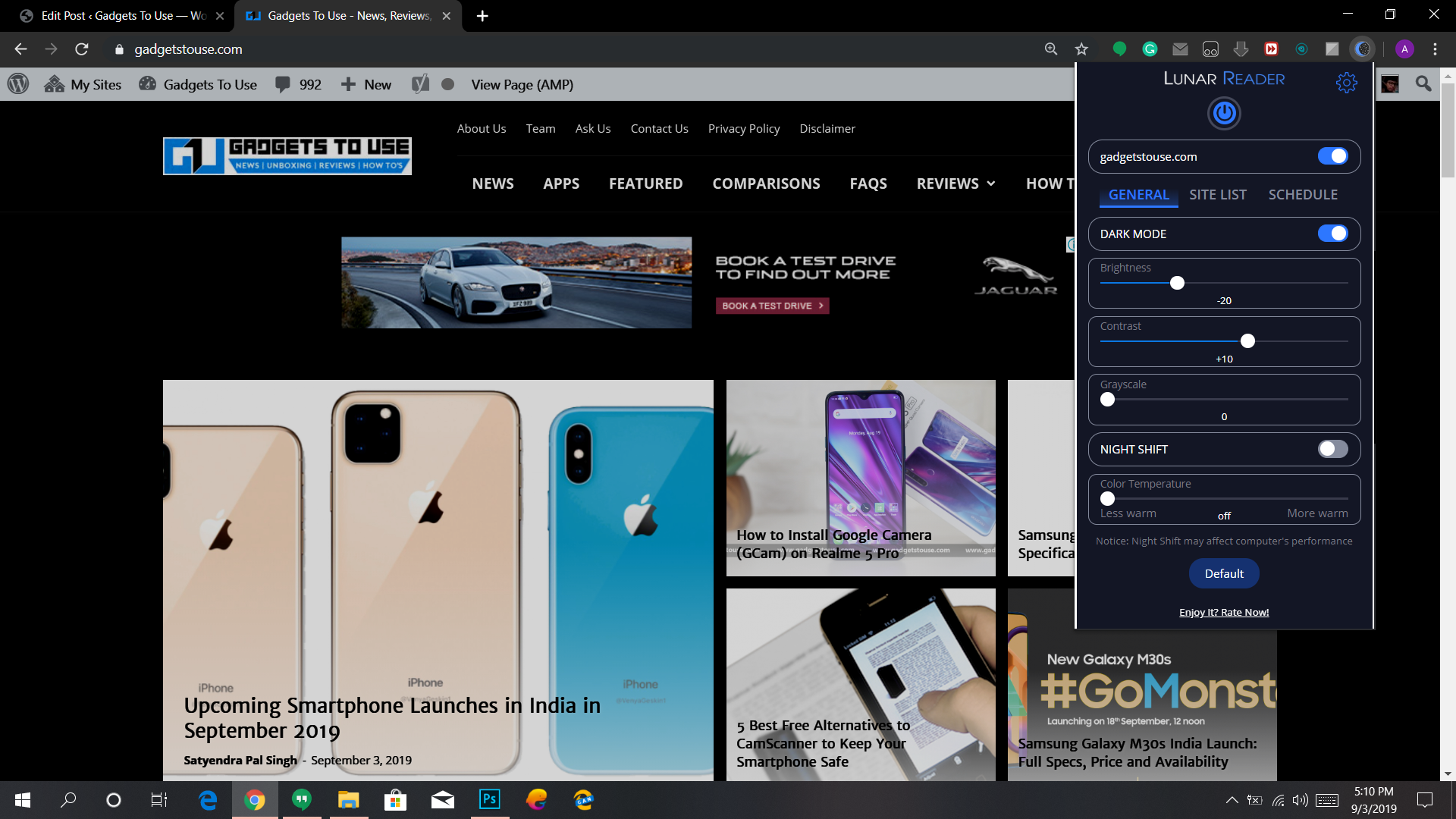Click the Photoshop icon in Windows taskbar
This screenshot has width=1456, height=819.
[490, 799]
